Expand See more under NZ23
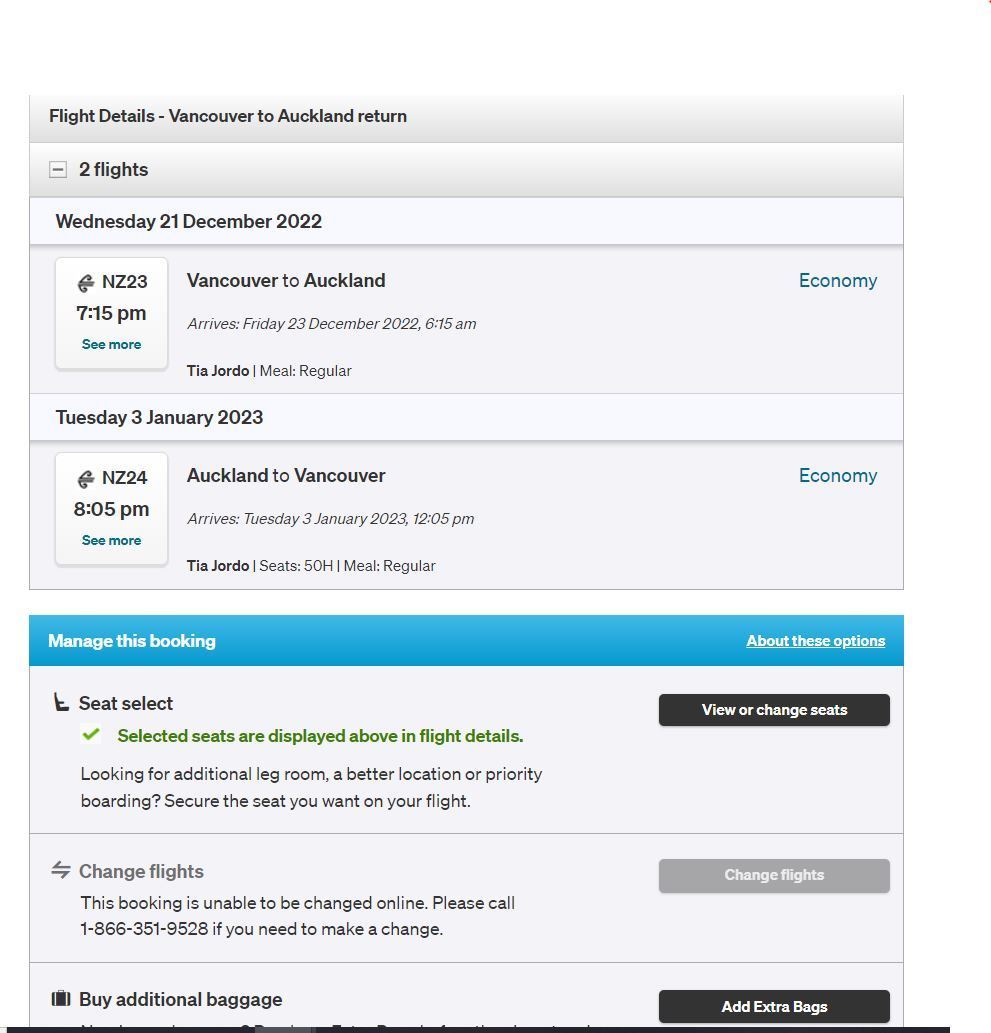 (111, 345)
